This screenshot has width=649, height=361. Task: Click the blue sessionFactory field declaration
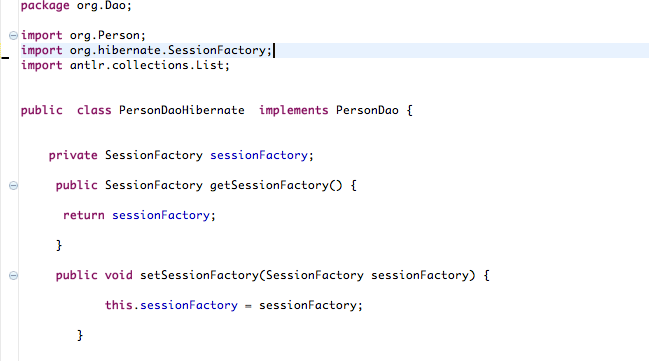tap(259, 156)
